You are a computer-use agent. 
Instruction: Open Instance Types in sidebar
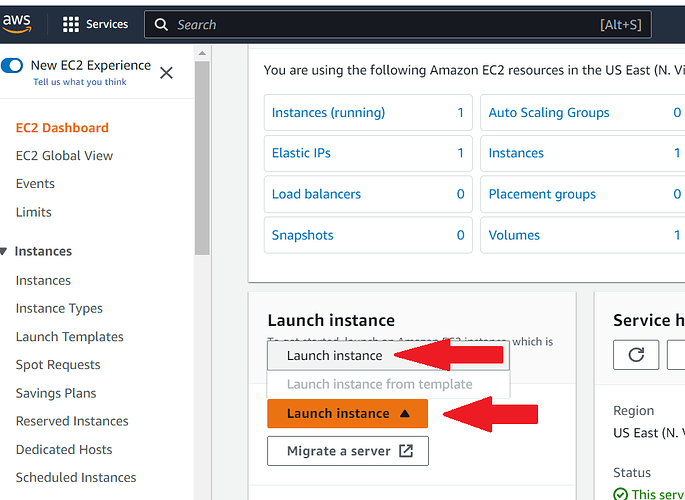[59, 308]
